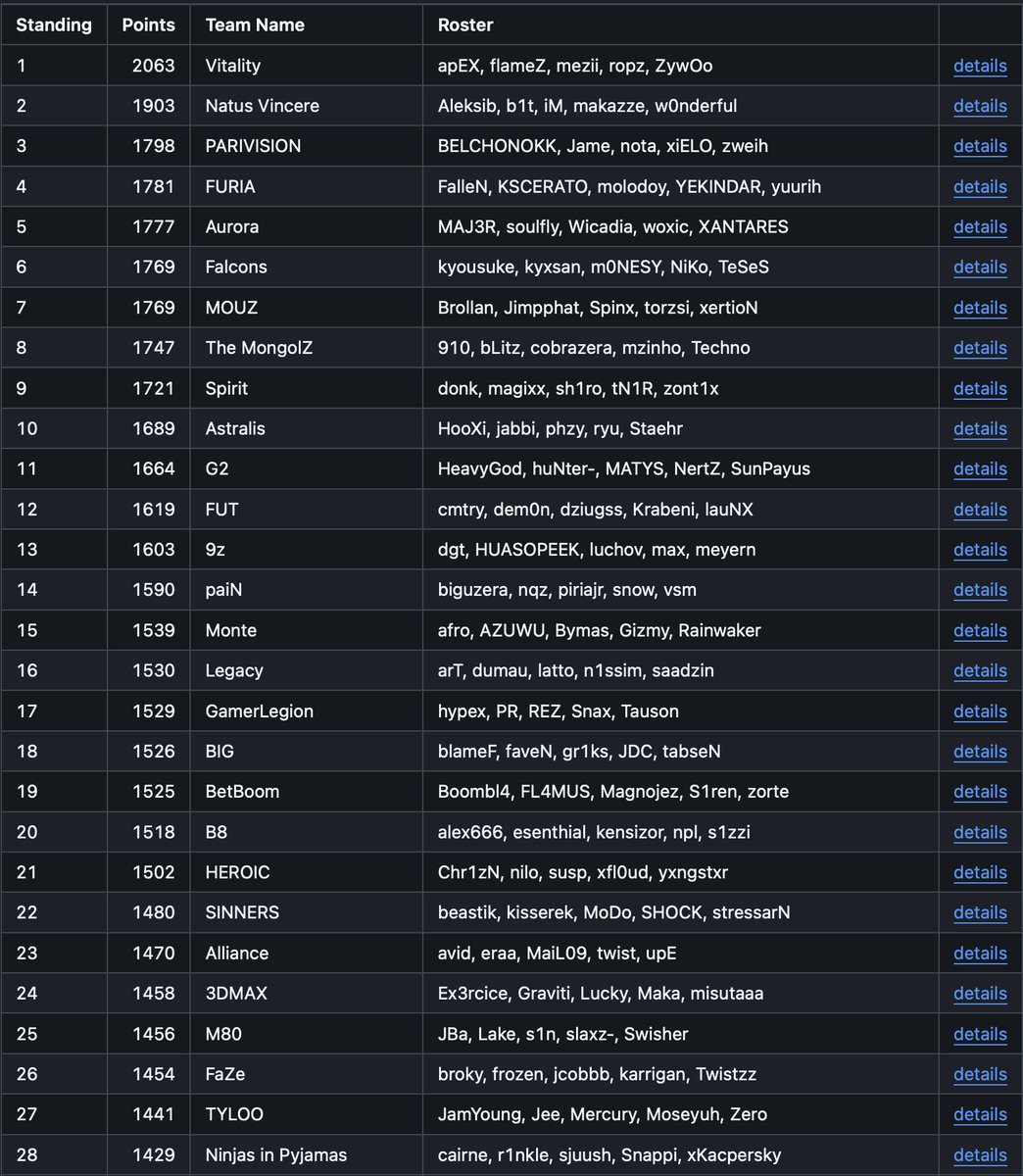Image resolution: width=1023 pixels, height=1176 pixels.
Task: Open the details link for 3DMAX
Action: (x=980, y=994)
